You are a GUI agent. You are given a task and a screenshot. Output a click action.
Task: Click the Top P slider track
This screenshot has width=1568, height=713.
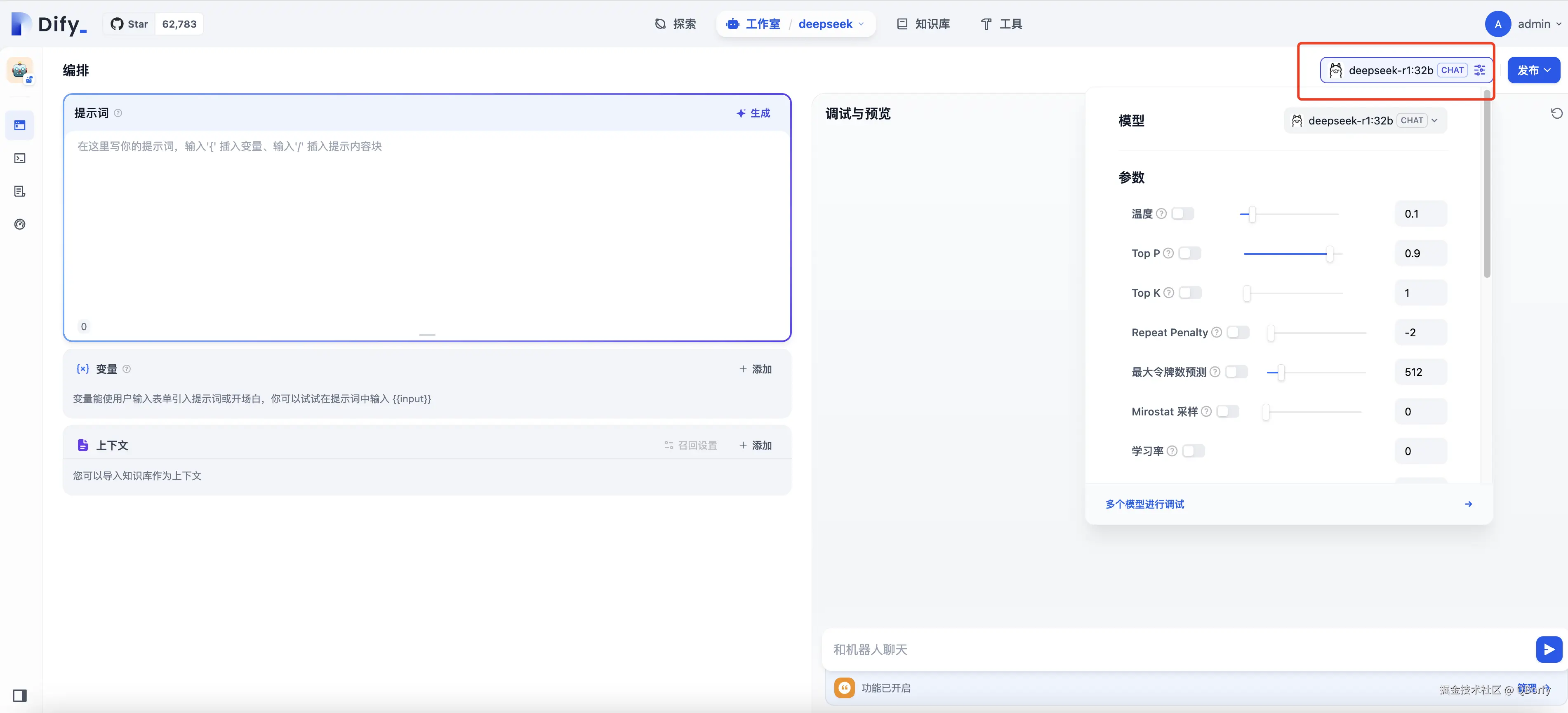pos(1284,254)
